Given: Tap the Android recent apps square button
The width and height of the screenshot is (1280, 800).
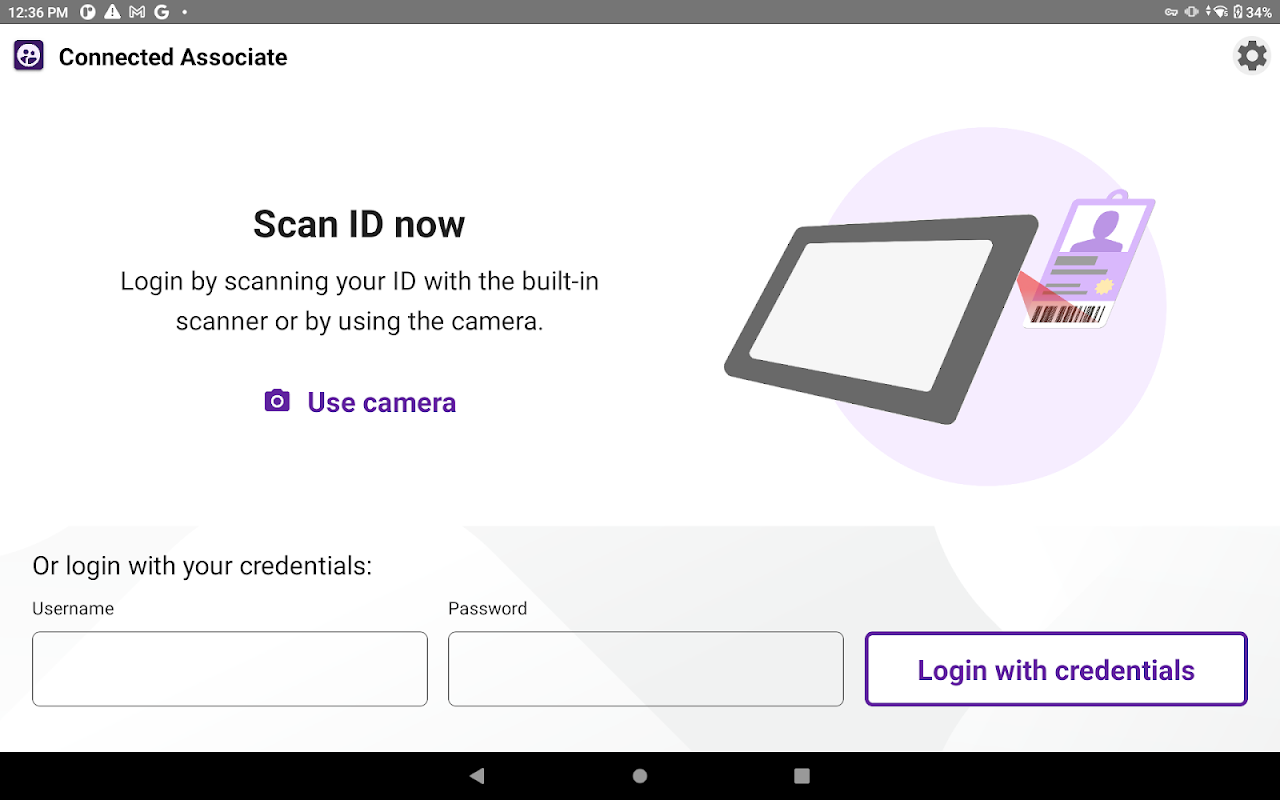Looking at the screenshot, I should [802, 776].
